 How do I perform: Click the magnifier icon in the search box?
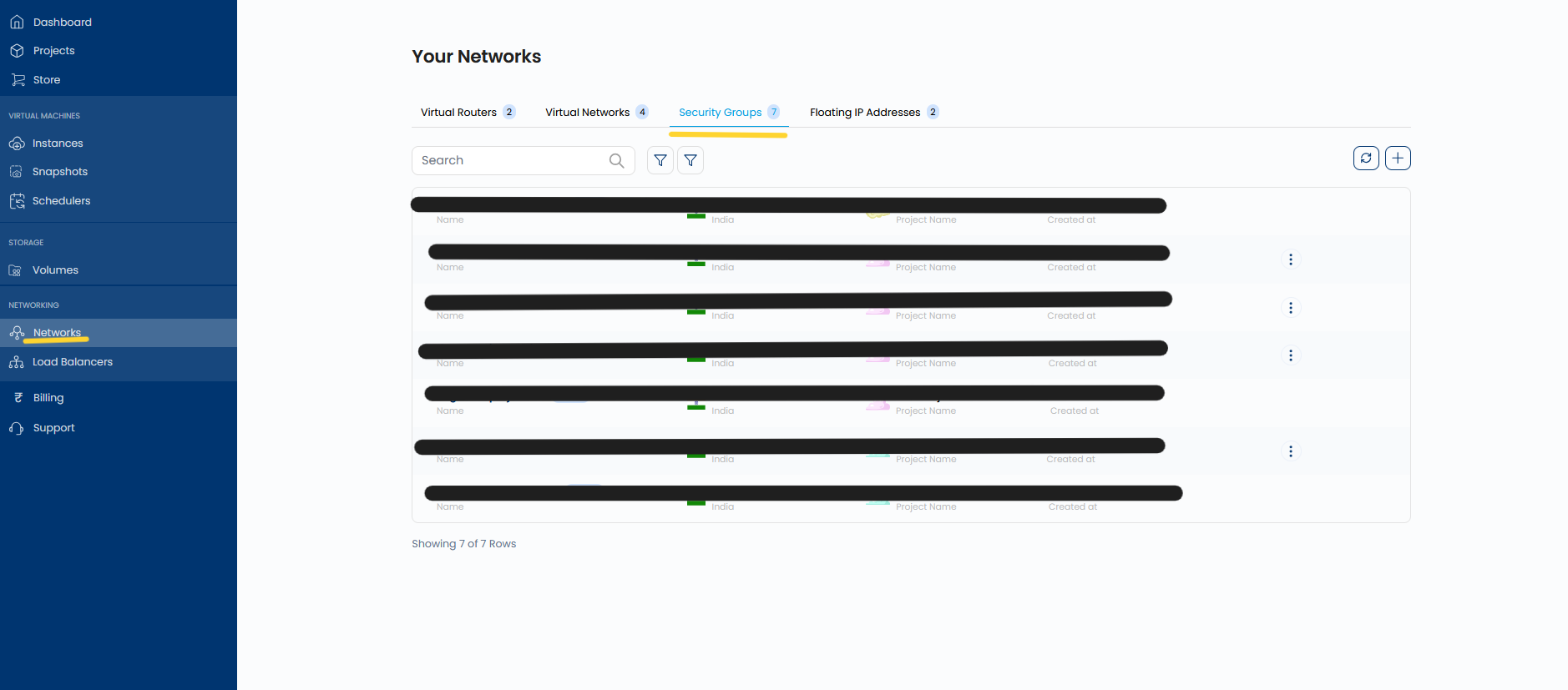pyautogui.click(x=616, y=160)
